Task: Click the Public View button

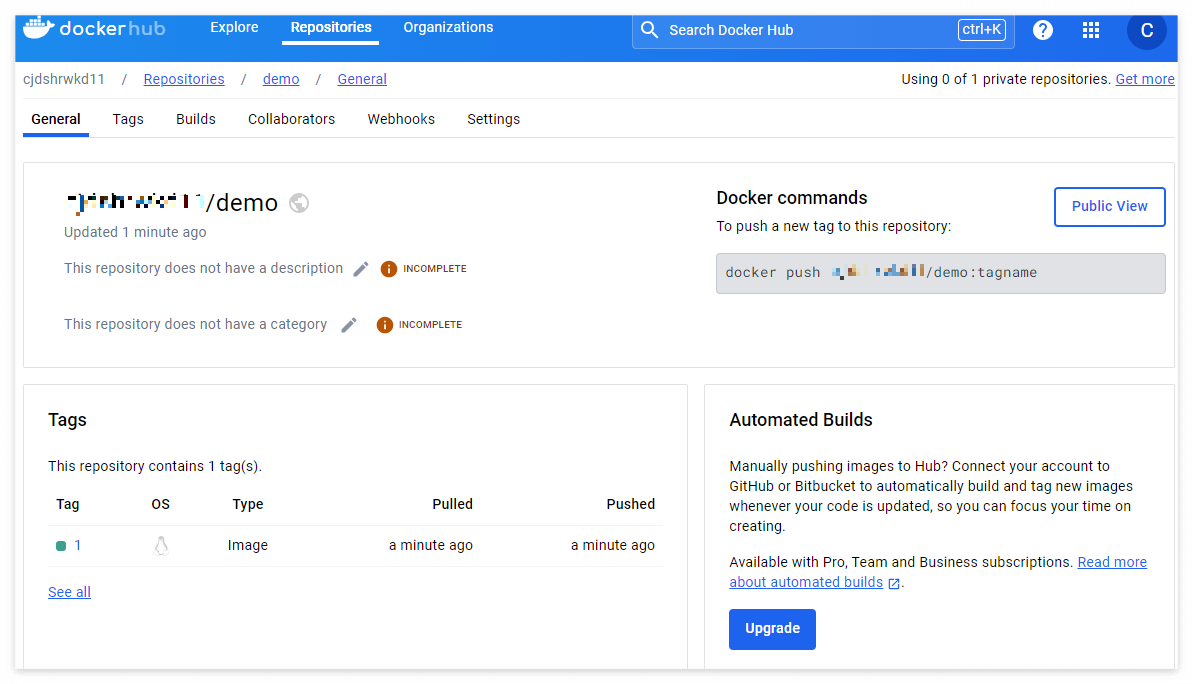Action: click(x=1109, y=206)
